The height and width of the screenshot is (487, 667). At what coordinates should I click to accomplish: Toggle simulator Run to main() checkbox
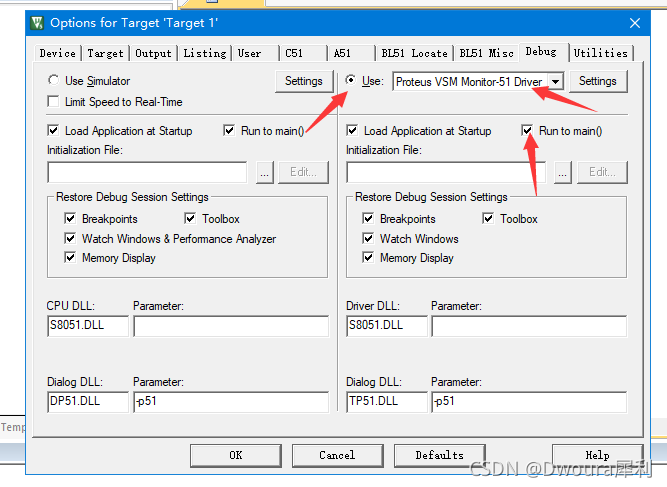[229, 130]
